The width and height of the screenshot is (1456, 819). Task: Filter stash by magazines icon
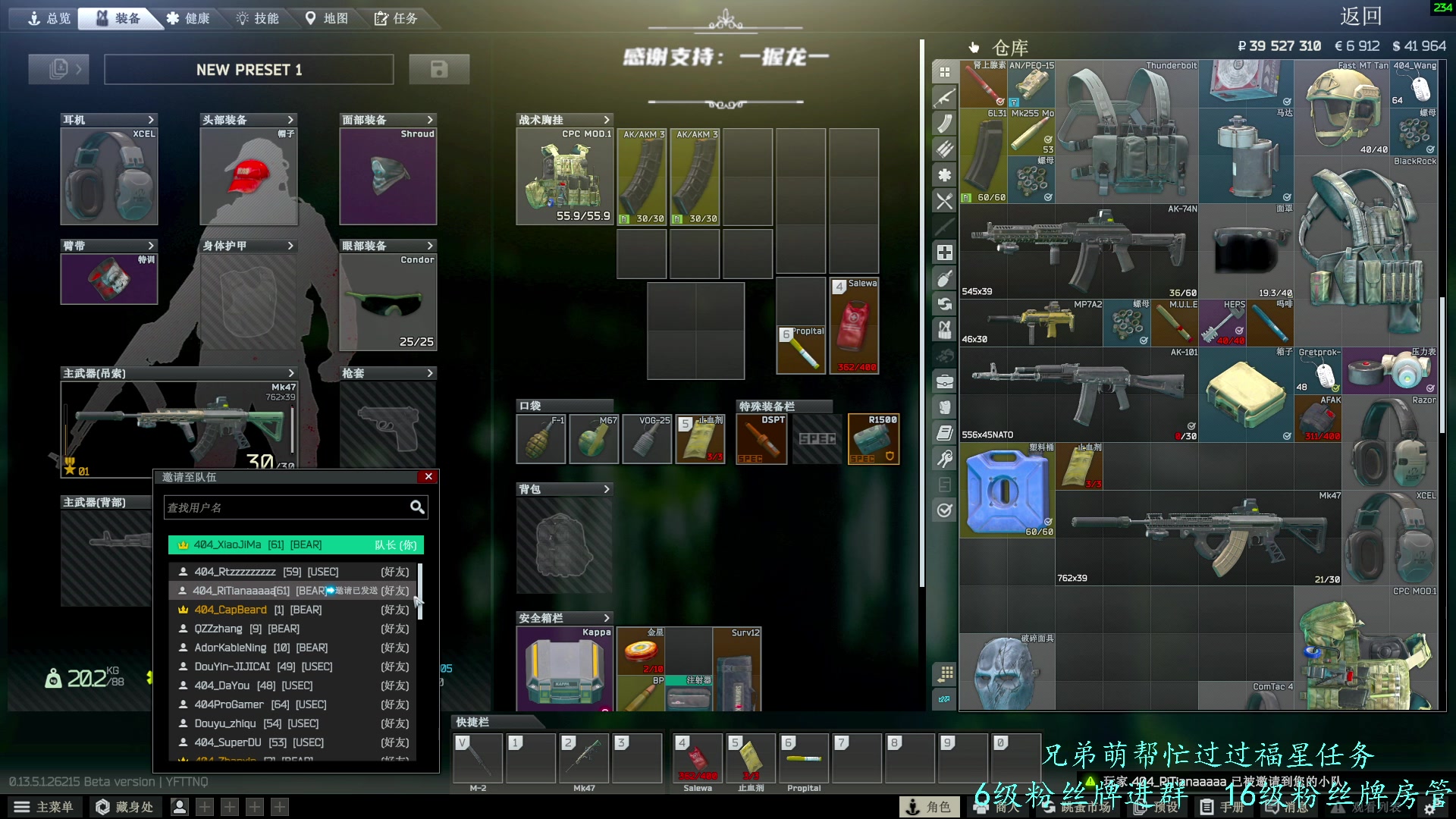click(x=944, y=124)
